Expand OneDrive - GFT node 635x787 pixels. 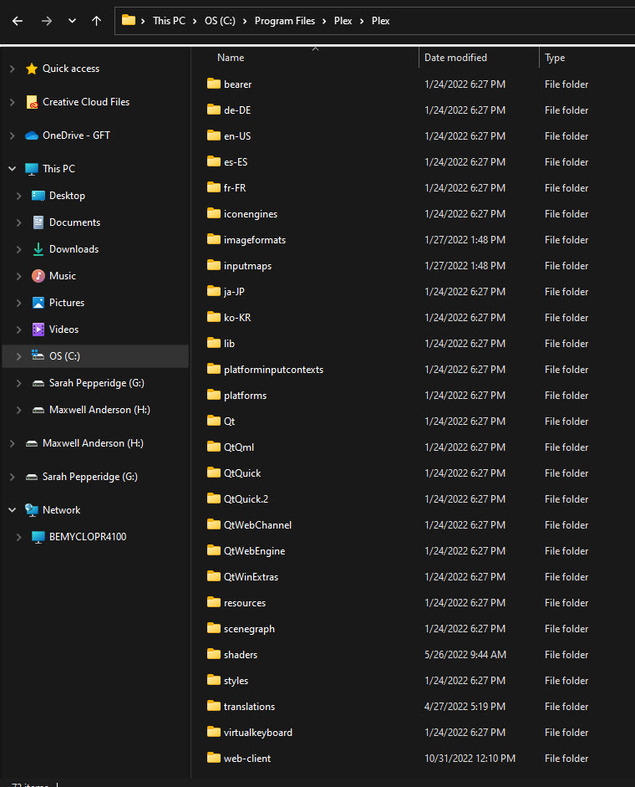12,136
